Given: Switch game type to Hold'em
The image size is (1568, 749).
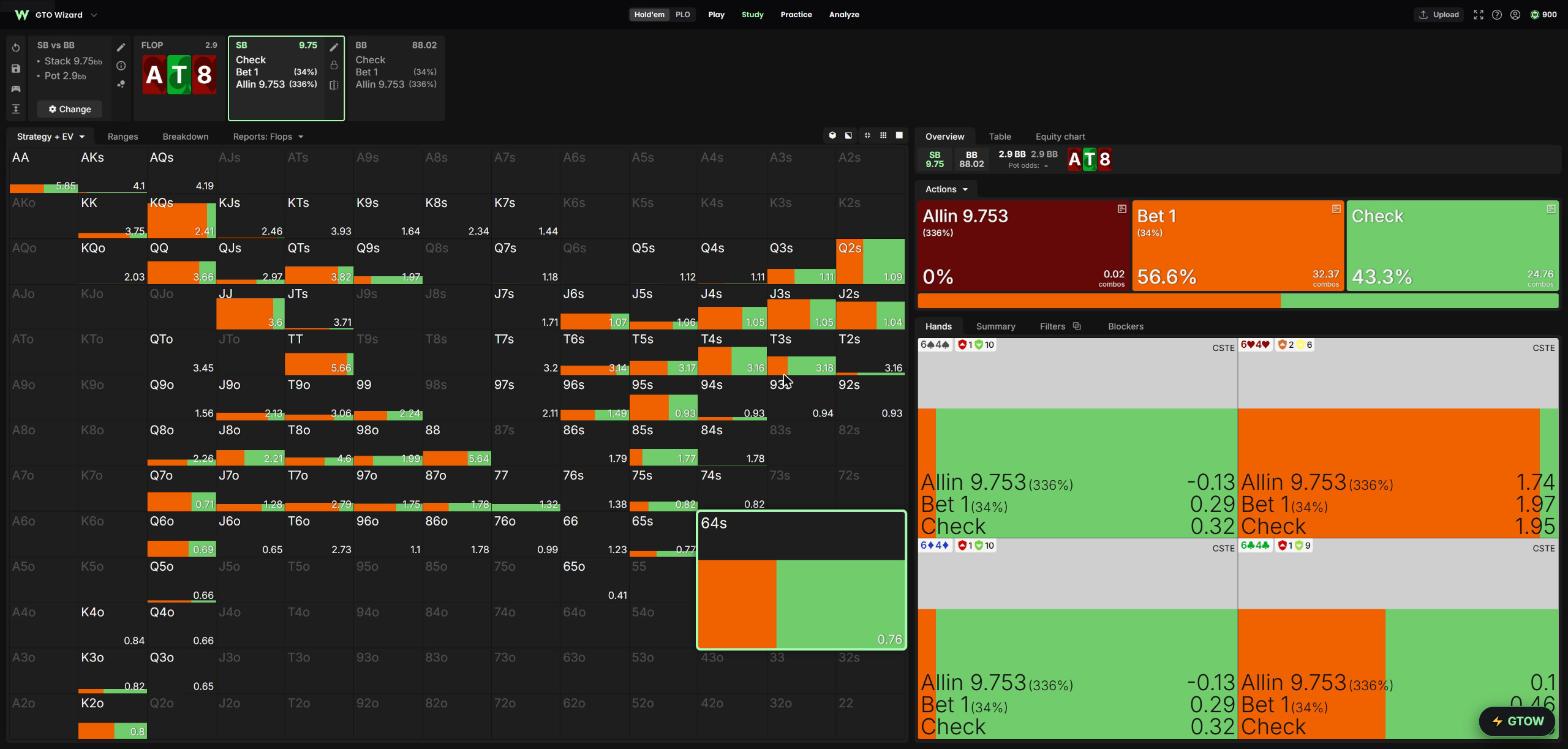Looking at the screenshot, I should 649,15.
